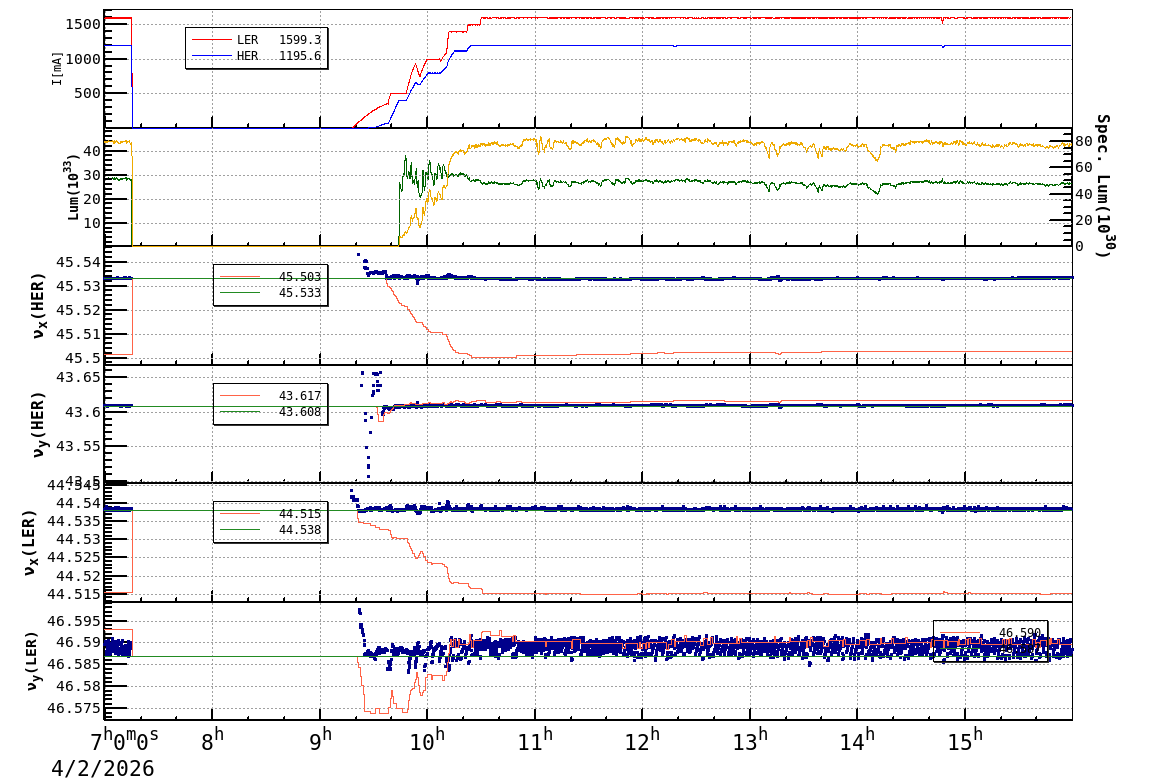
Task: Select the νx(LER) axis label
Action: pos(29,543)
